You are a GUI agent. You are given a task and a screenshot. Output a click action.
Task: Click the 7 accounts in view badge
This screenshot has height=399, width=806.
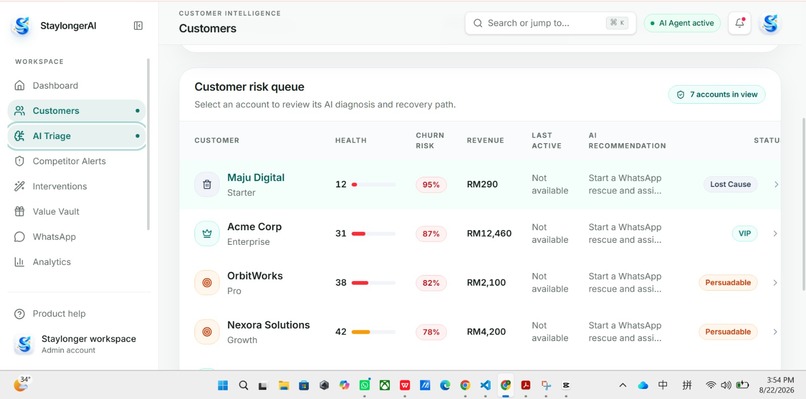coord(717,95)
